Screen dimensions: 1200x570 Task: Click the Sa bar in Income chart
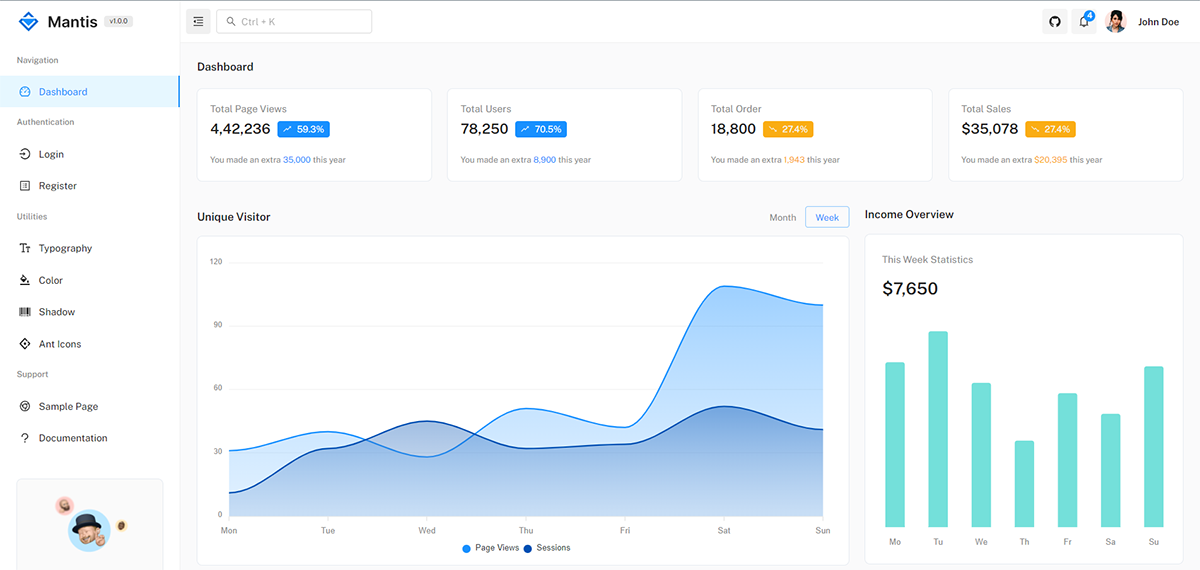pos(1110,471)
